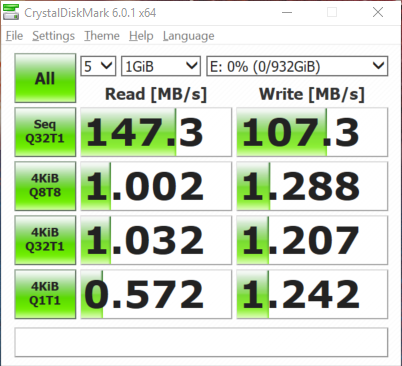Open the Theme menu
Screen dimensions: 402x366
[102, 36]
